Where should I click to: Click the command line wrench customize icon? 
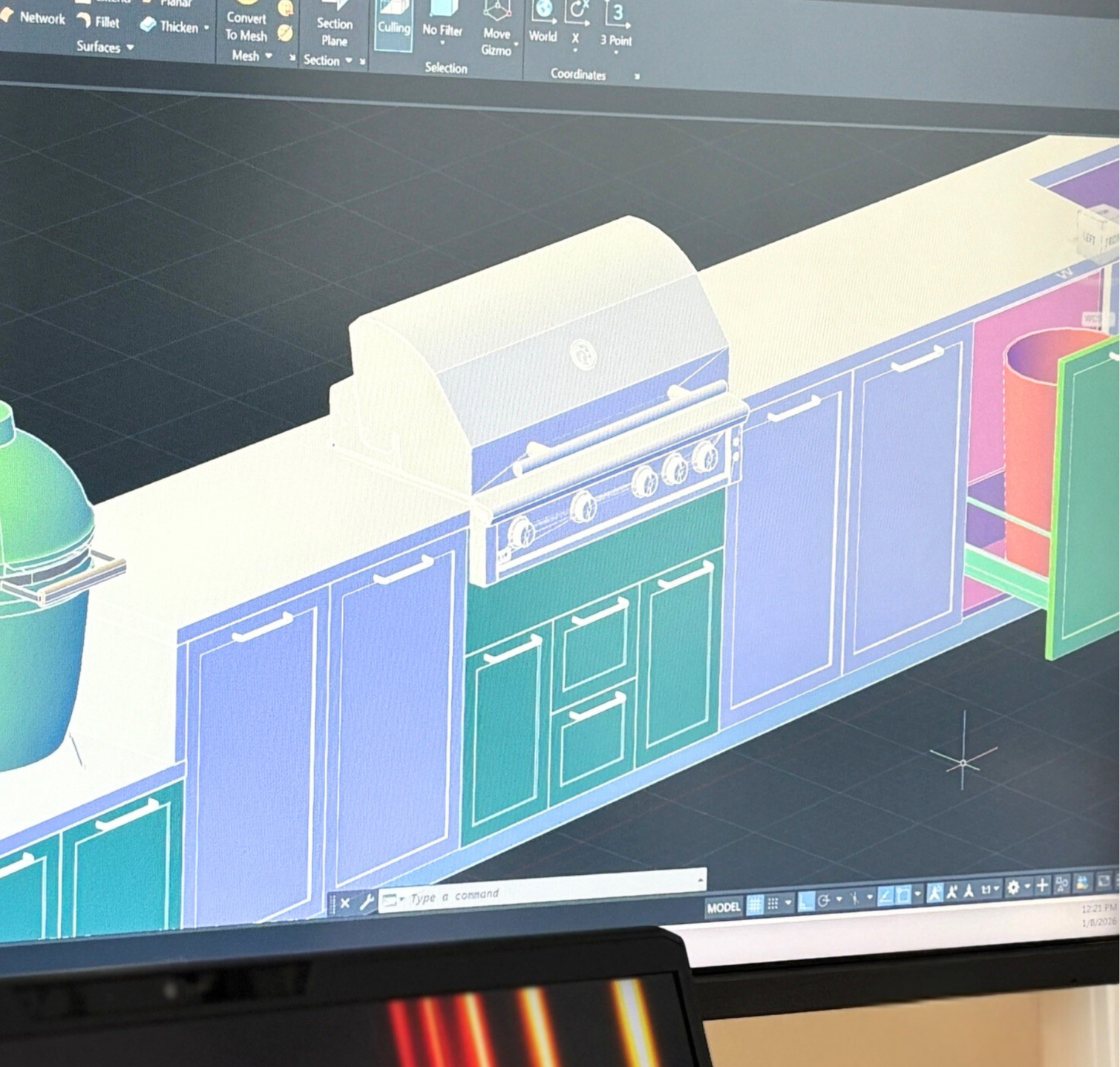[x=367, y=902]
